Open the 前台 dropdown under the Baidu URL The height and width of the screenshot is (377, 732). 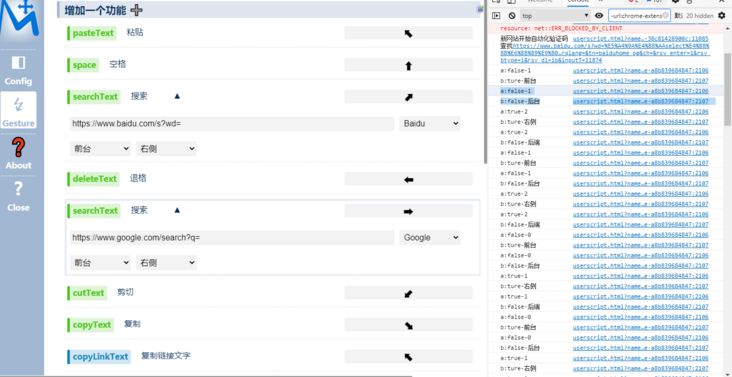pyautogui.click(x=100, y=149)
